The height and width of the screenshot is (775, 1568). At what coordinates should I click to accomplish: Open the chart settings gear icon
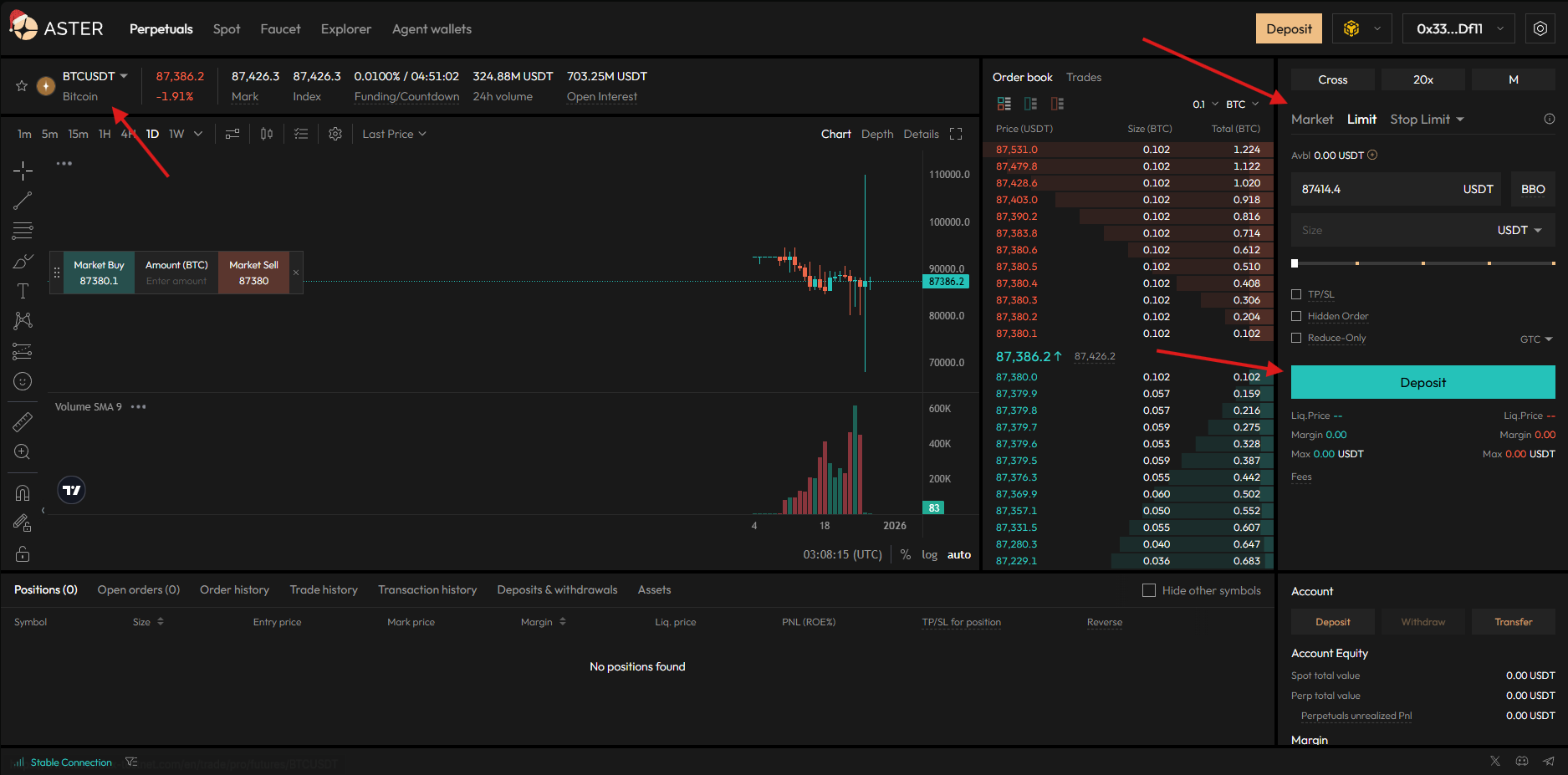click(335, 134)
